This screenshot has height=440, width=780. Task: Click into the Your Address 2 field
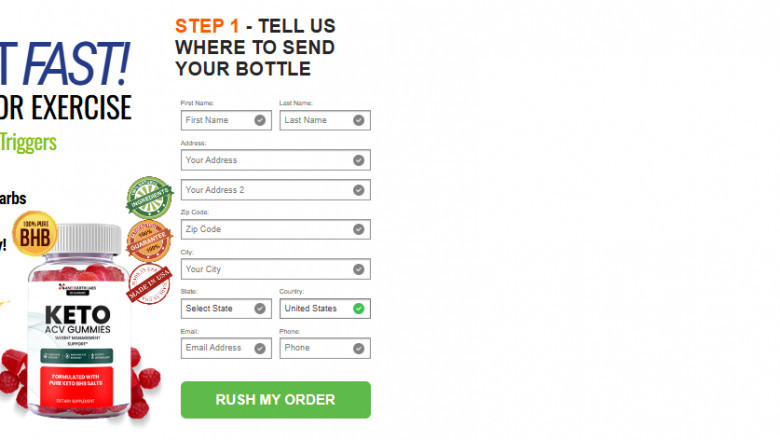[276, 190]
